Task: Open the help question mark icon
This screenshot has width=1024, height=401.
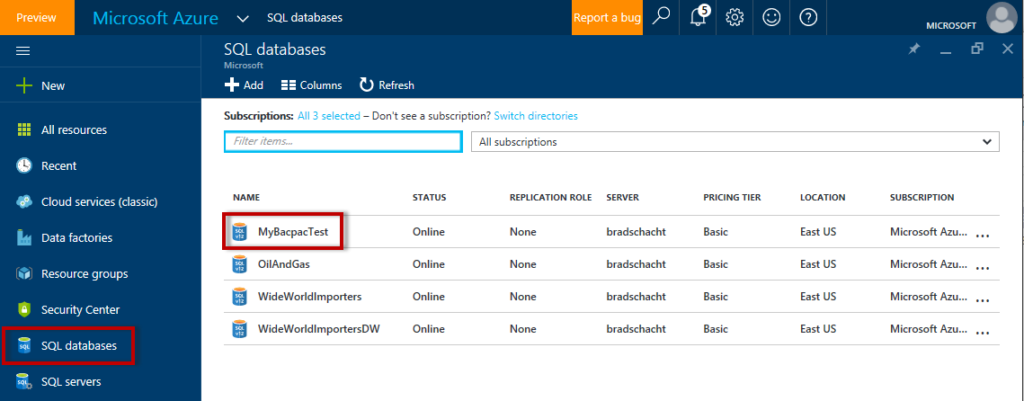Action: point(808,18)
